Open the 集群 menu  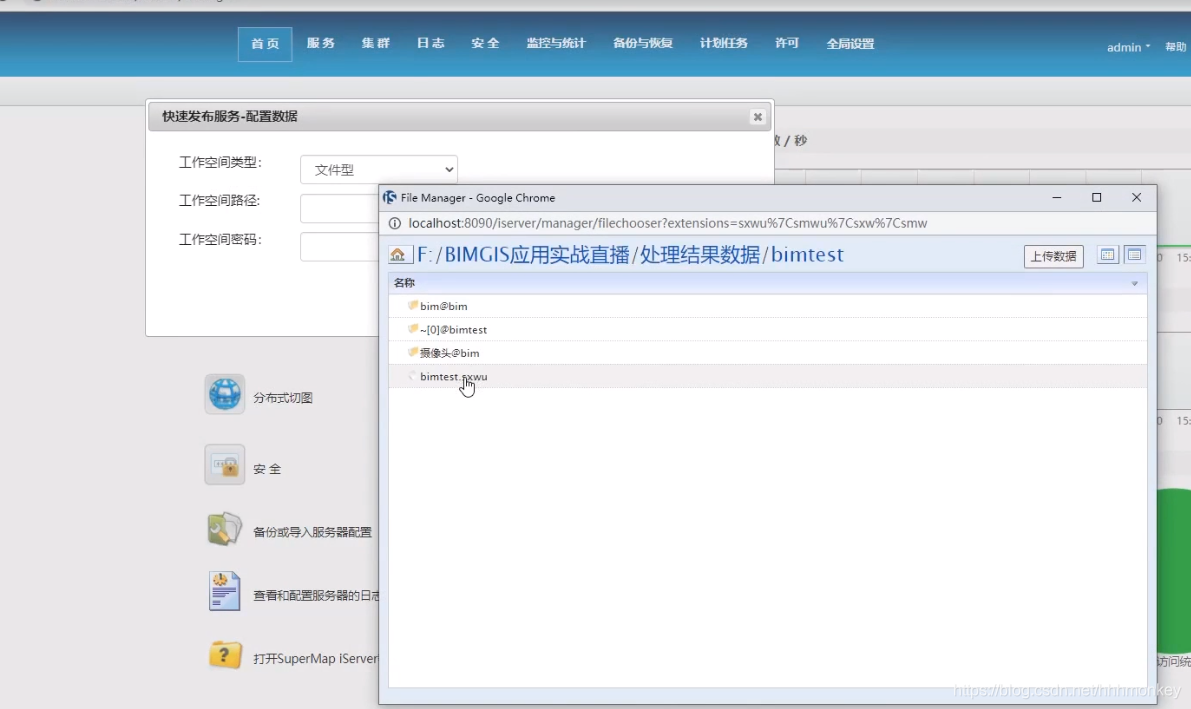(x=375, y=43)
